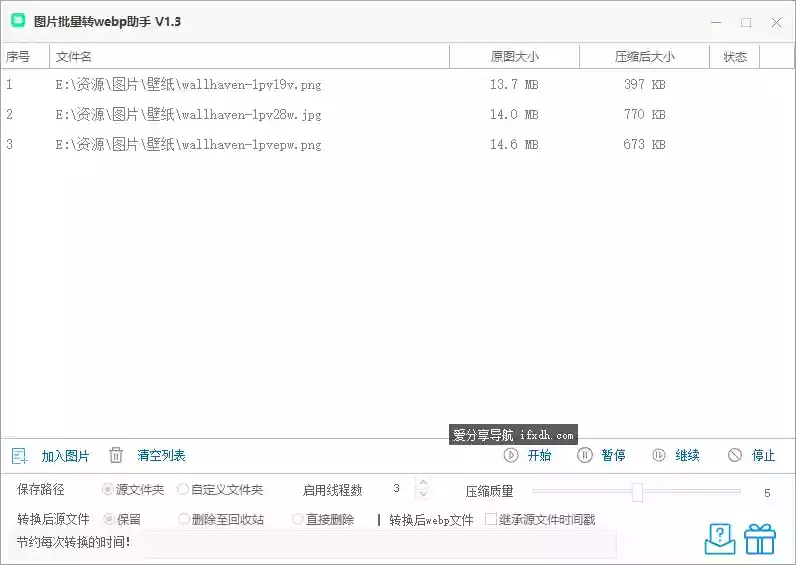Close the webp helper window

pos(776,22)
